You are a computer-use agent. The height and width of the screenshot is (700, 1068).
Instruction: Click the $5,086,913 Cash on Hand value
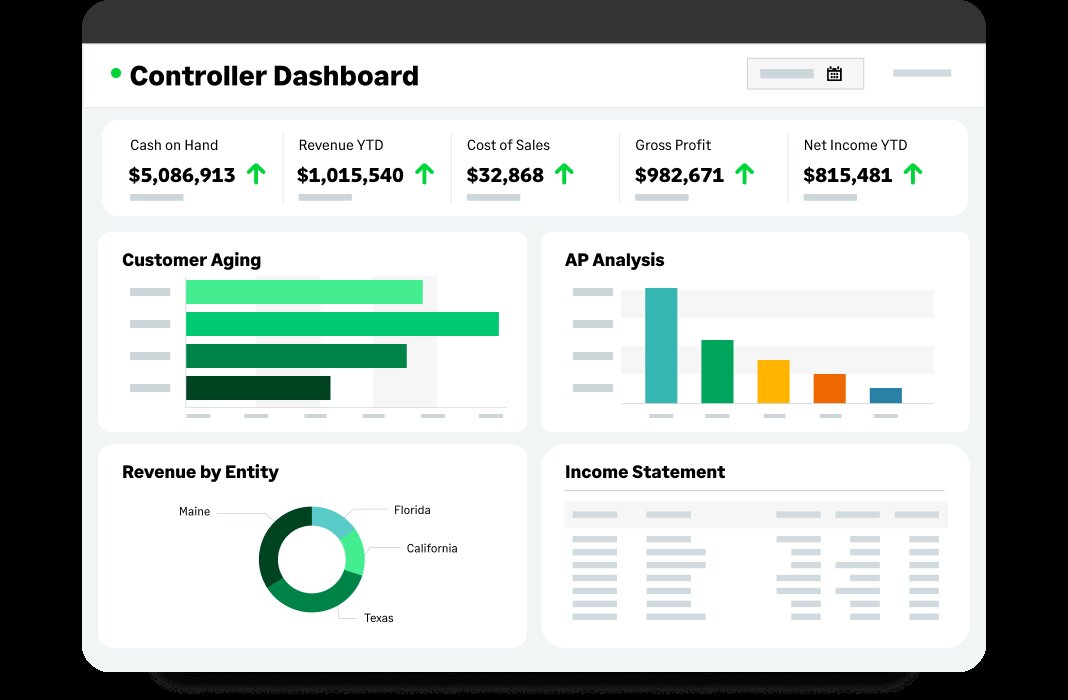[x=182, y=175]
